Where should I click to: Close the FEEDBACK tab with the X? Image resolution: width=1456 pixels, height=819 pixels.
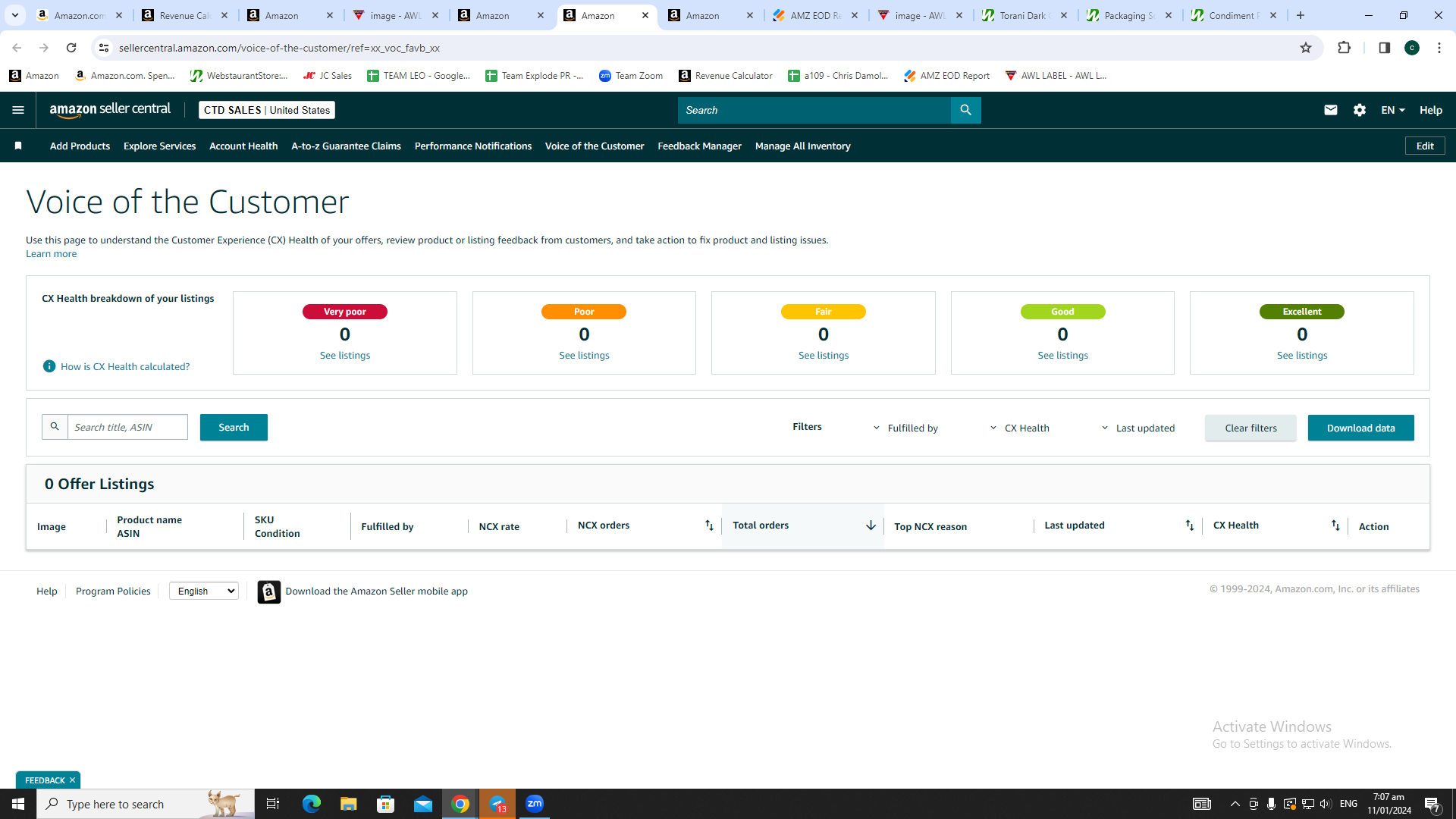(x=72, y=780)
